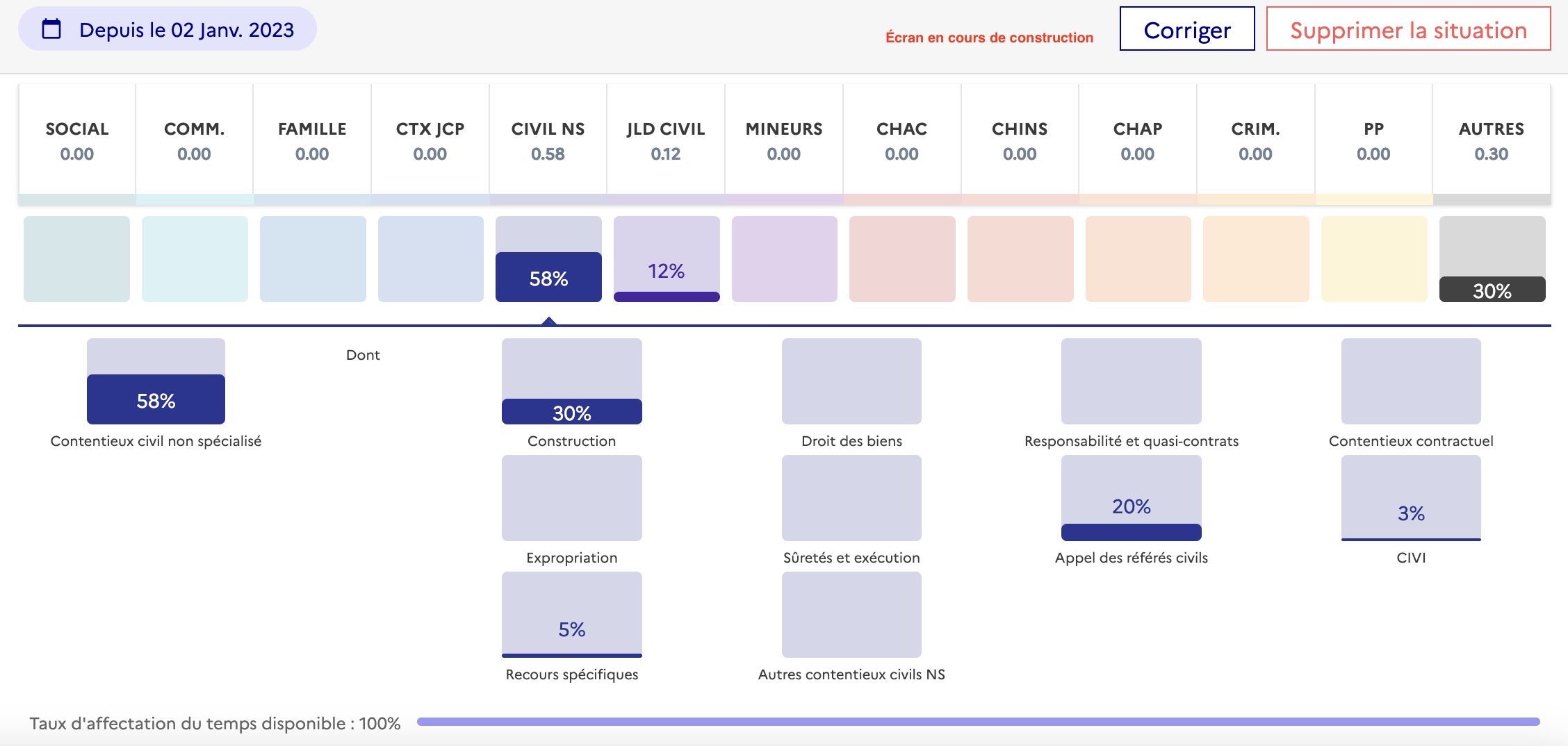Click the Corriger button

1186,29
